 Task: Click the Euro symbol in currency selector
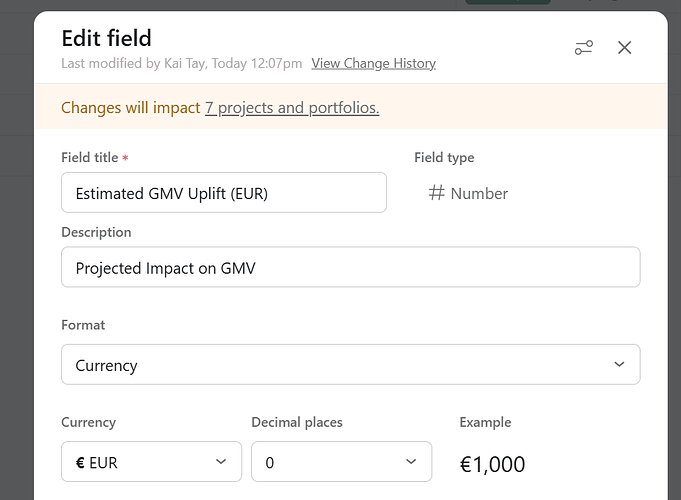[x=80, y=462]
